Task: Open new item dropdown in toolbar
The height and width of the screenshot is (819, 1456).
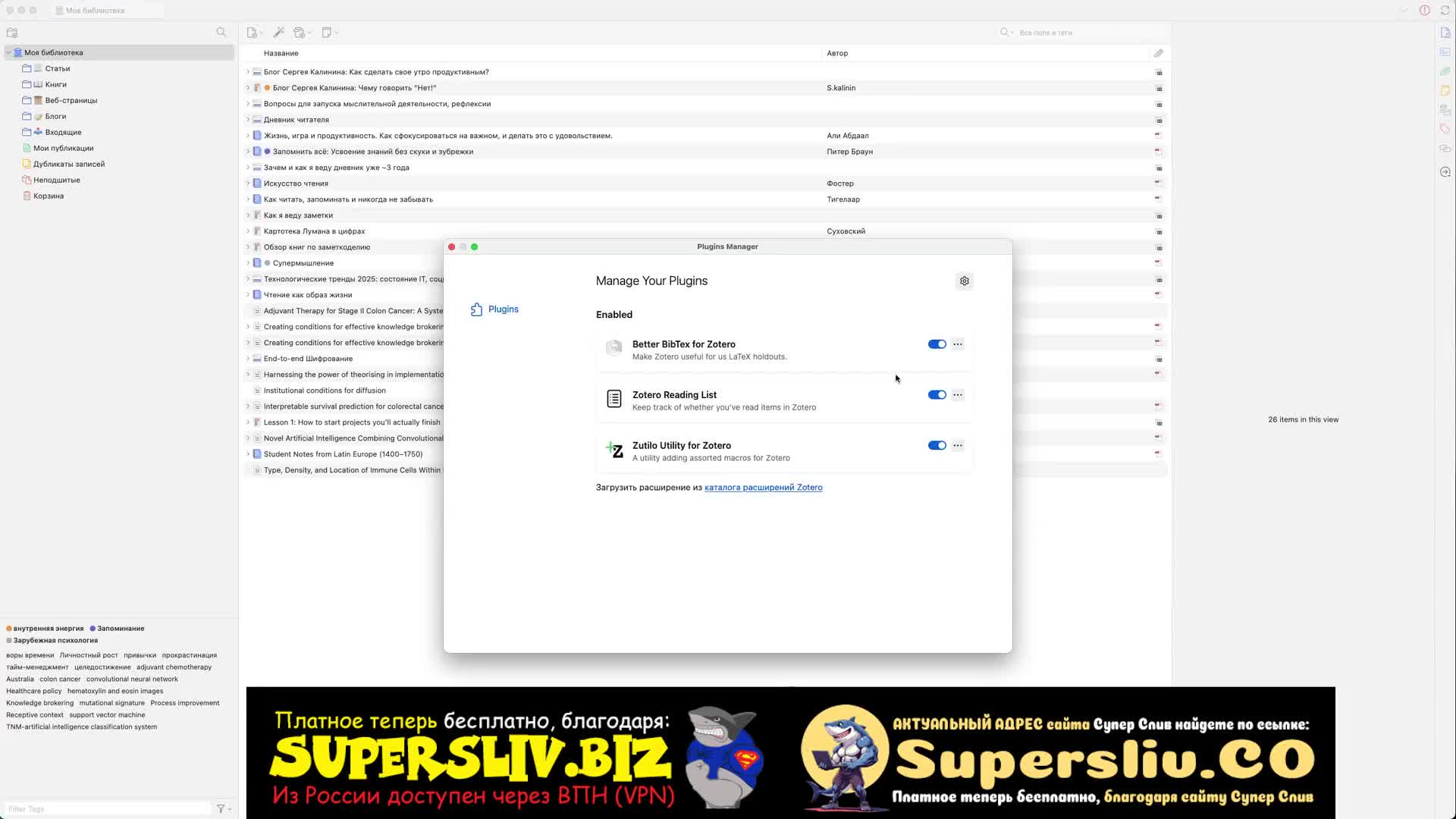Action: [254, 33]
